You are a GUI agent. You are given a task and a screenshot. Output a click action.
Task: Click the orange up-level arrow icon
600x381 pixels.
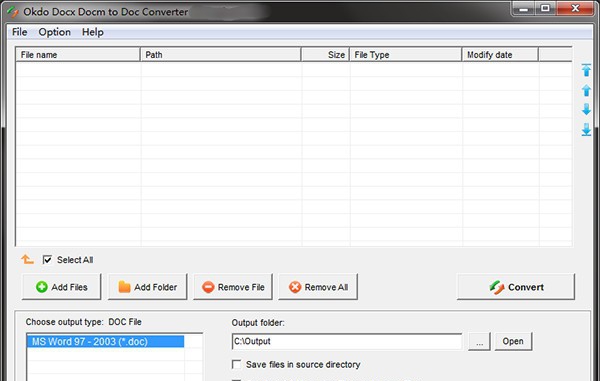[x=27, y=259]
